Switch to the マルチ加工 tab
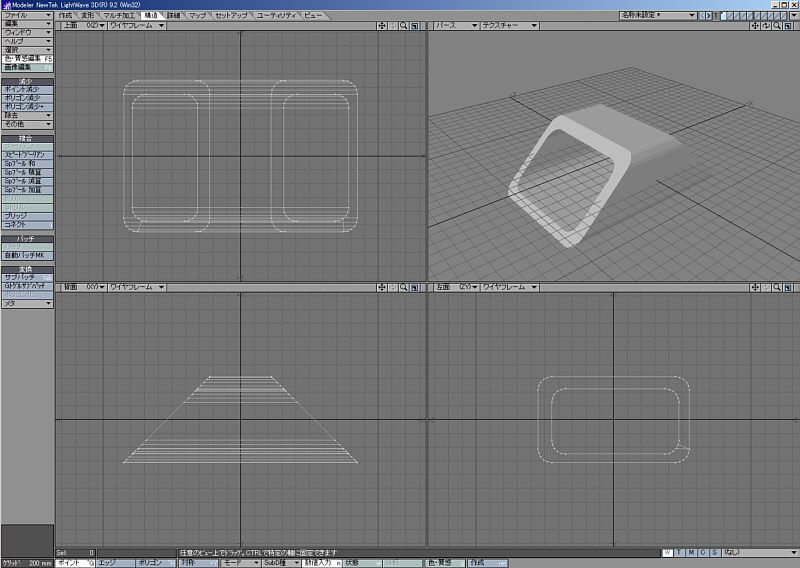The width and height of the screenshot is (800, 568). tap(119, 16)
